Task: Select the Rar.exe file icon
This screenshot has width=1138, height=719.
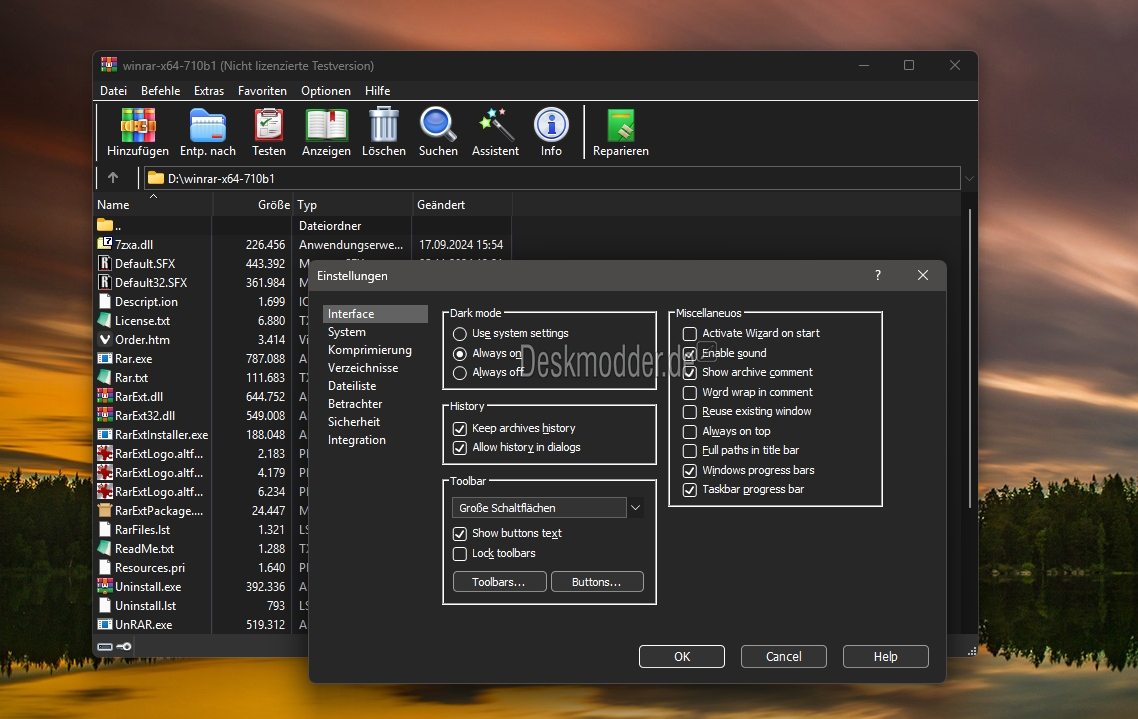Action: 105,358
